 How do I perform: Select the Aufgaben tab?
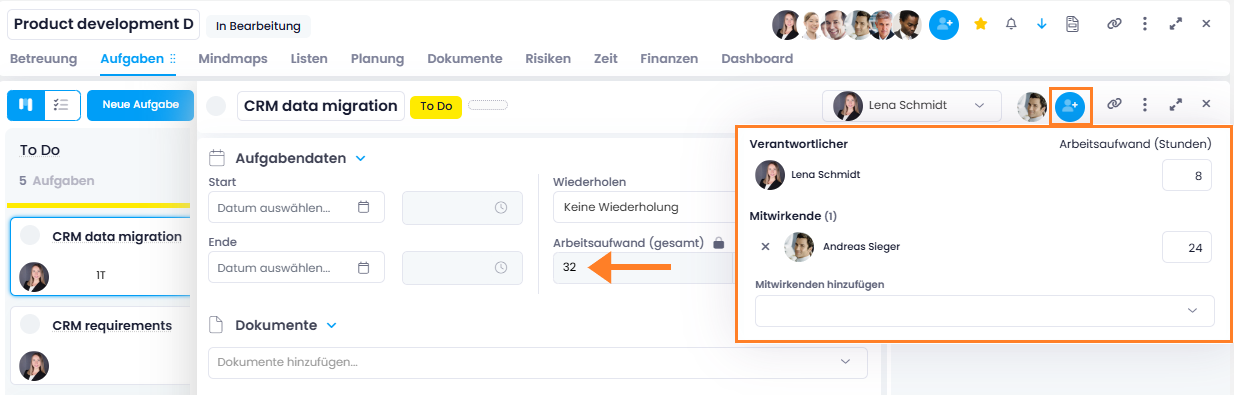tap(132, 59)
